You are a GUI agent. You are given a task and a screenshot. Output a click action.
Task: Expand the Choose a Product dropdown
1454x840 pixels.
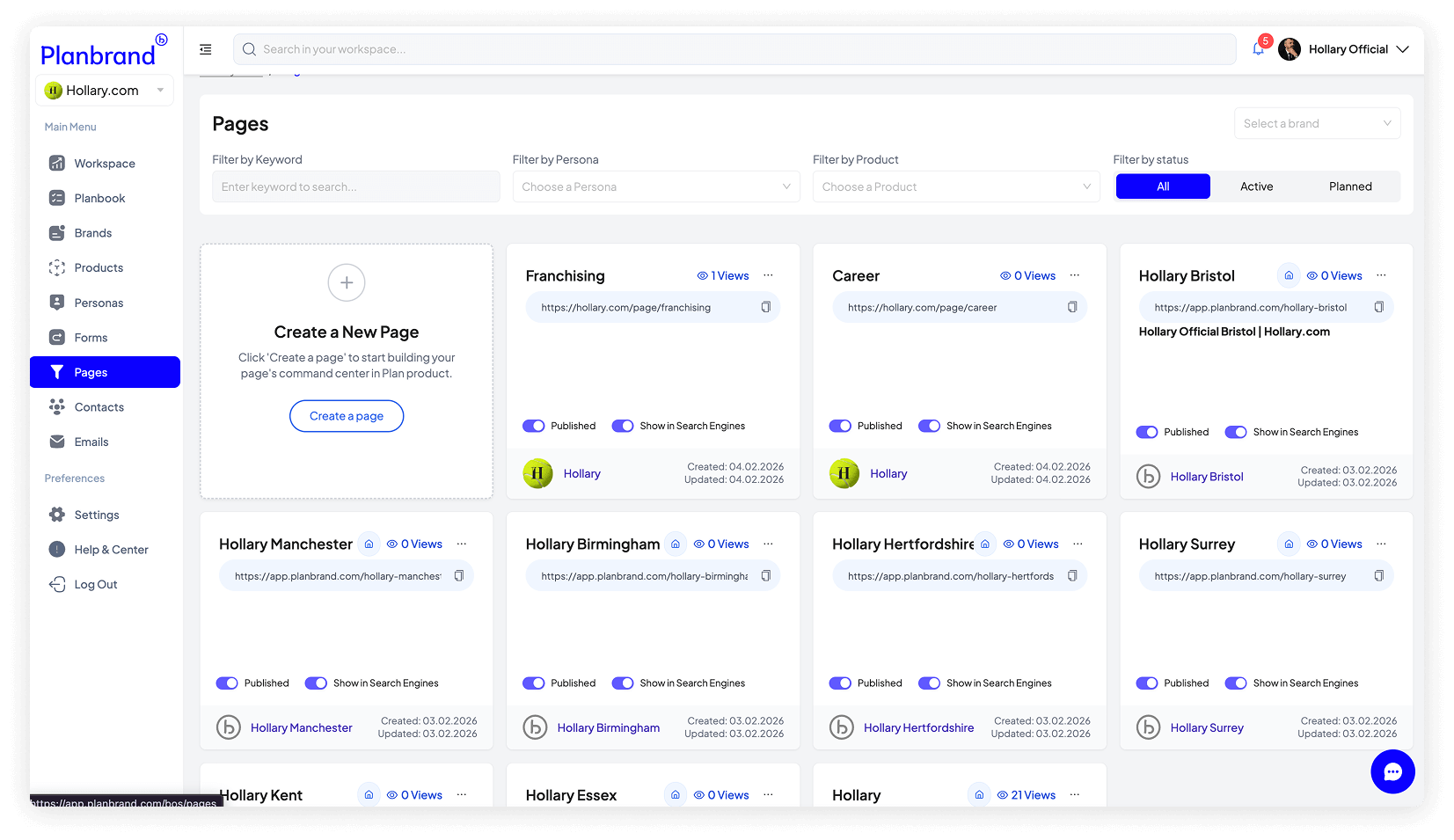point(955,186)
